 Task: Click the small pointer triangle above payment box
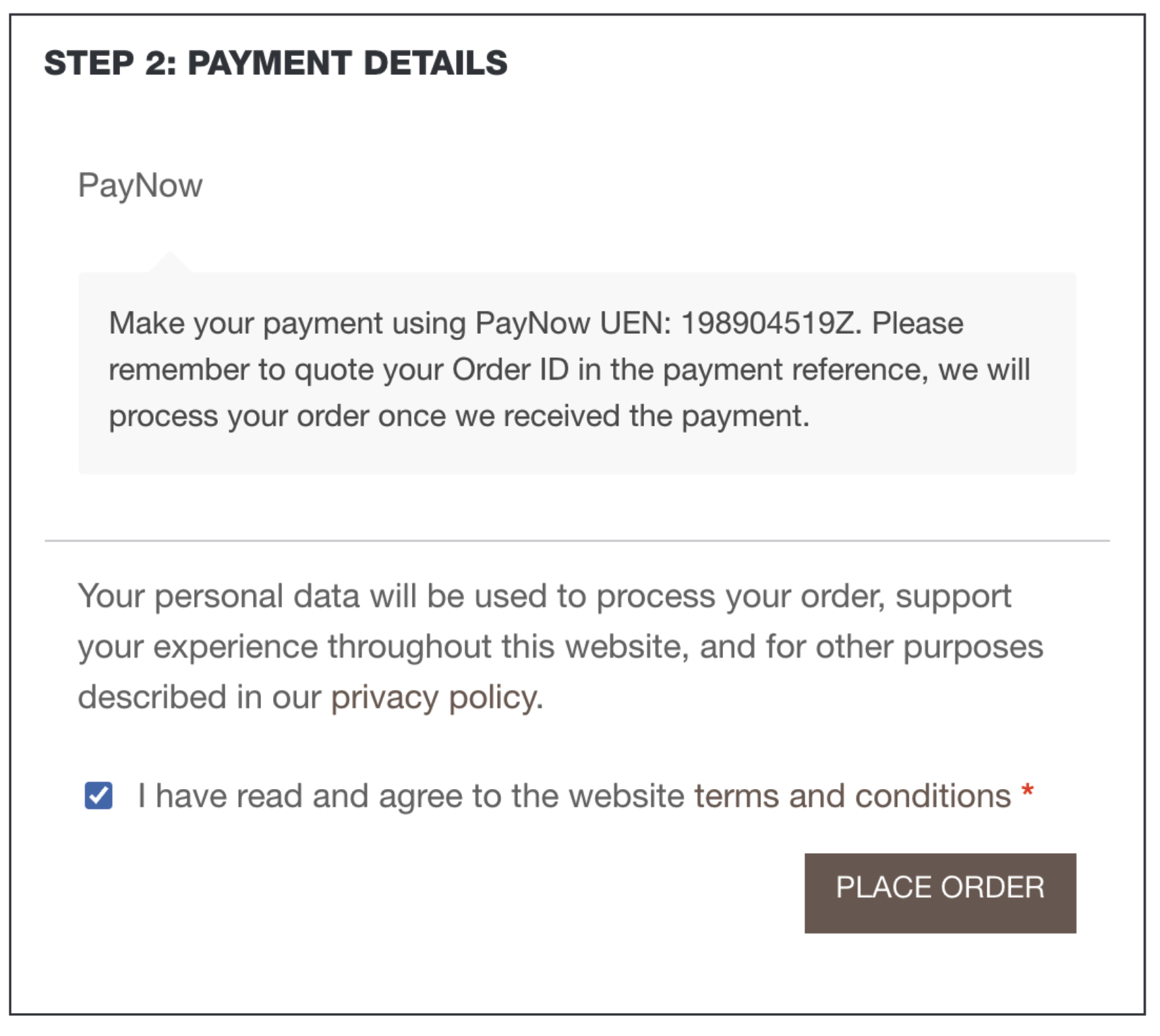click(170, 263)
